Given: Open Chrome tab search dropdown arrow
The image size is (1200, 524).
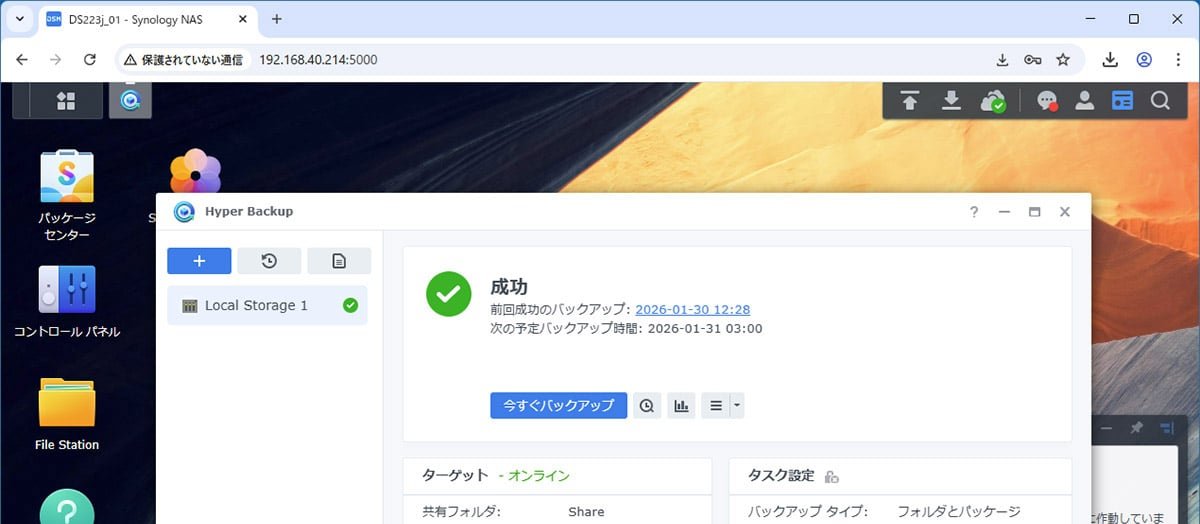Looking at the screenshot, I should click(x=20, y=19).
